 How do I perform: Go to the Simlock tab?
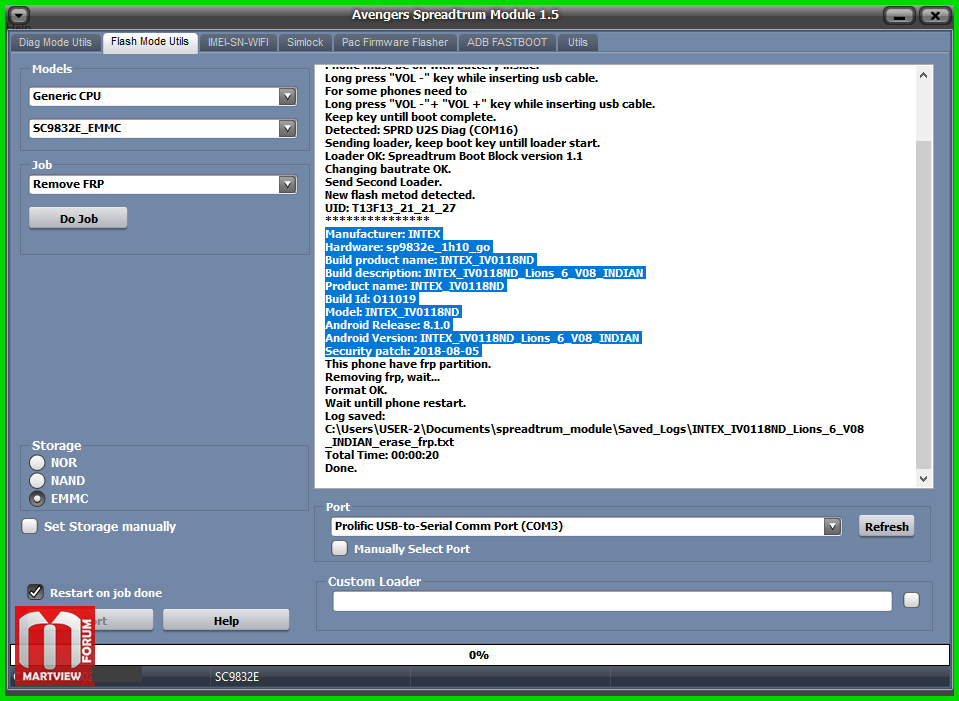tap(305, 42)
